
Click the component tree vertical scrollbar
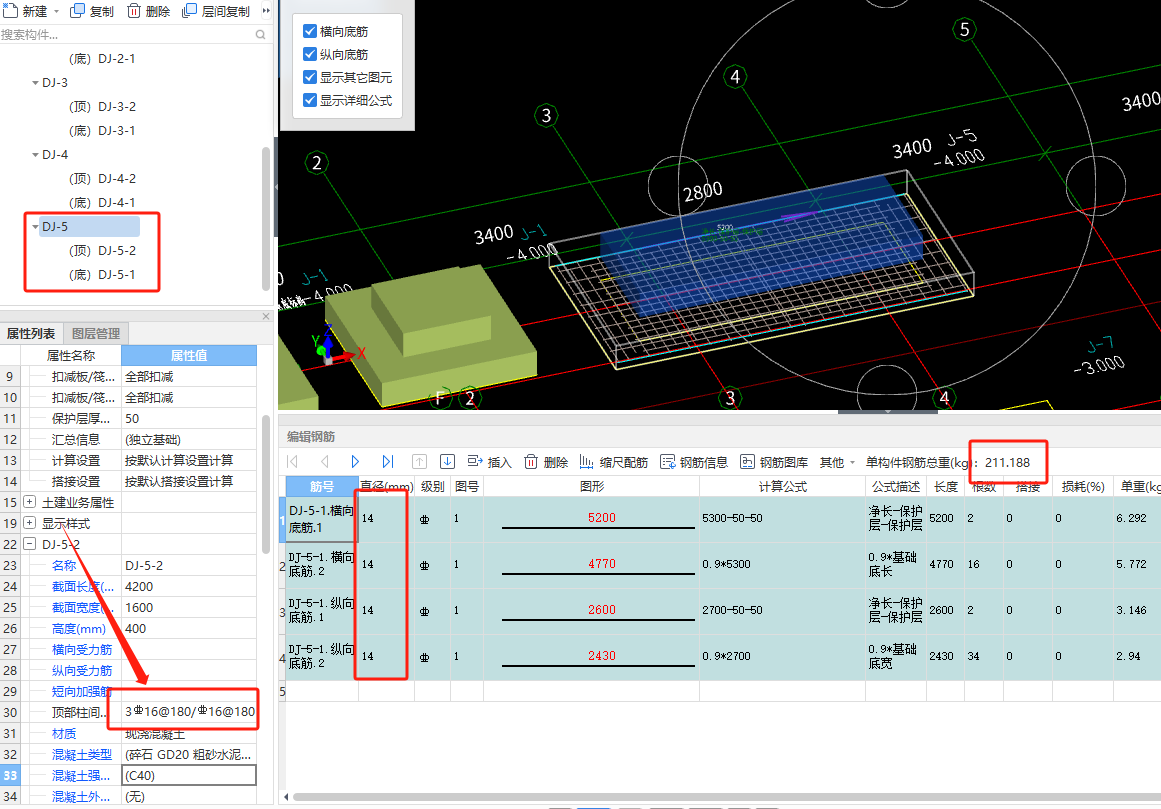tap(266, 218)
